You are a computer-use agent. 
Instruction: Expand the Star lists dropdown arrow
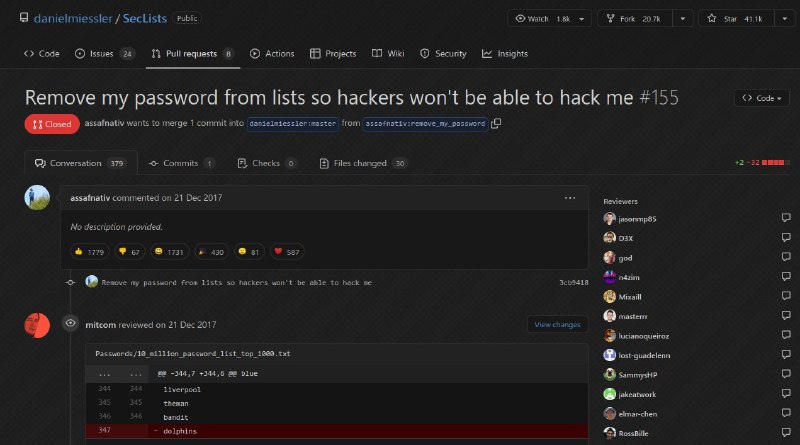pos(785,19)
